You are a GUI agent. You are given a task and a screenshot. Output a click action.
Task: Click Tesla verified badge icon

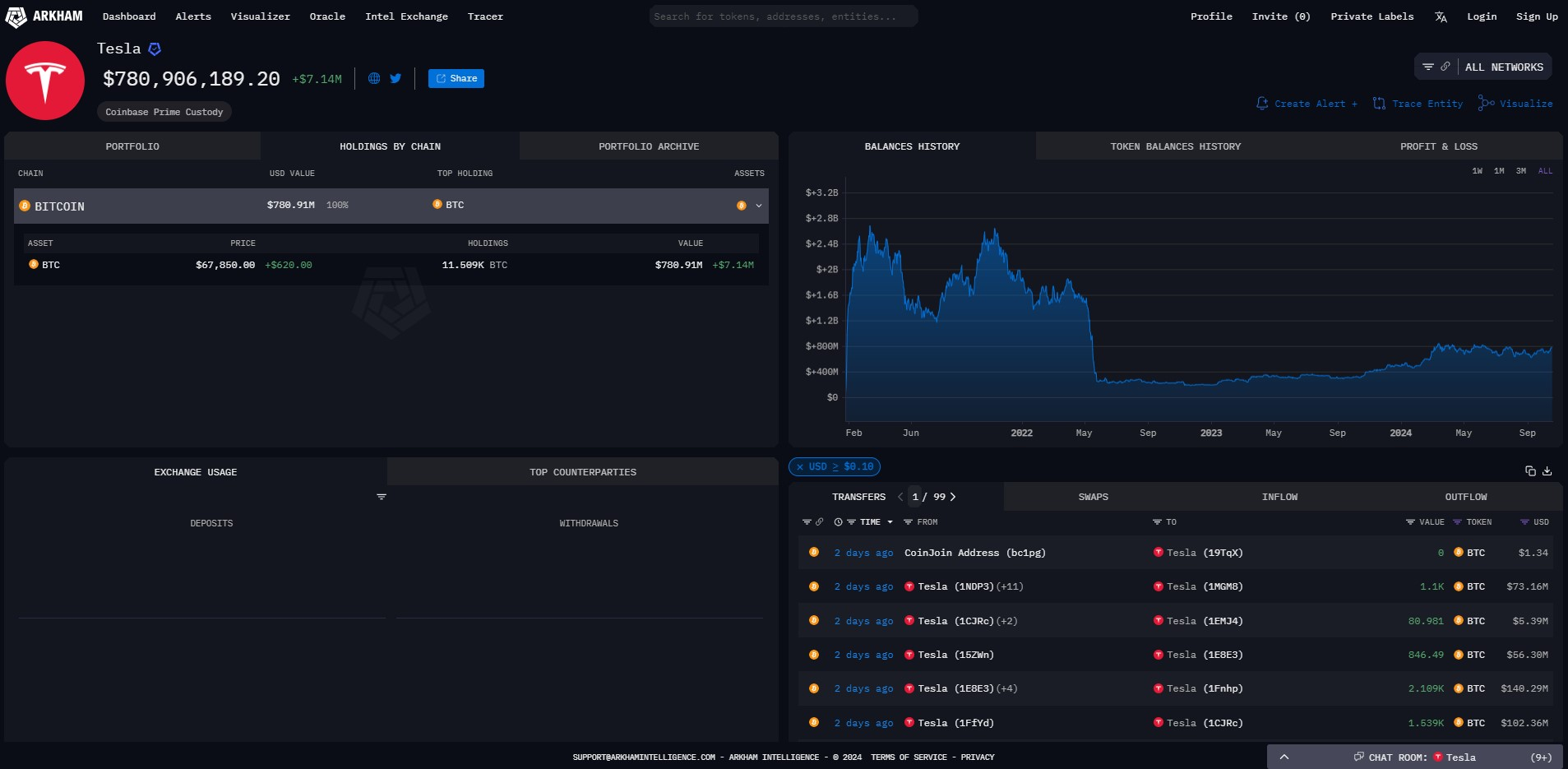pyautogui.click(x=155, y=49)
